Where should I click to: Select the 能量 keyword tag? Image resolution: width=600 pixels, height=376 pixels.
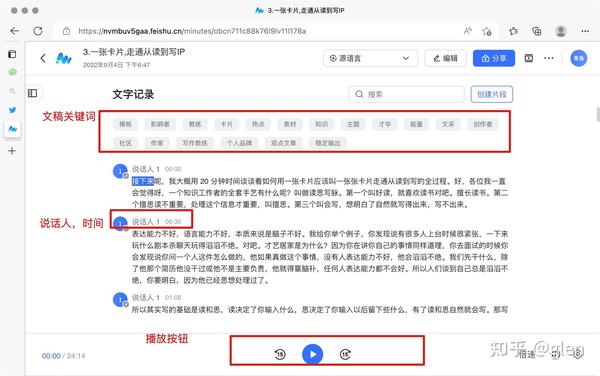416,124
